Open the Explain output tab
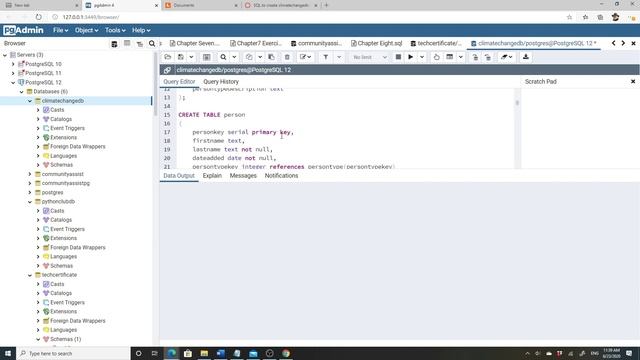 pyautogui.click(x=212, y=176)
